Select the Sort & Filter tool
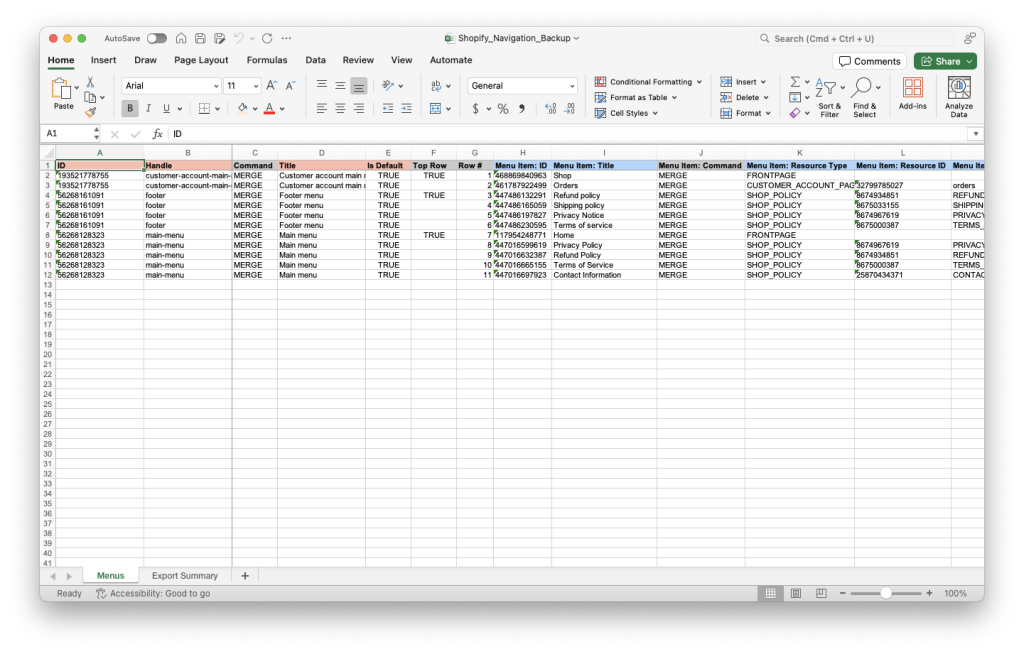This screenshot has width=1024, height=654. 830,95
